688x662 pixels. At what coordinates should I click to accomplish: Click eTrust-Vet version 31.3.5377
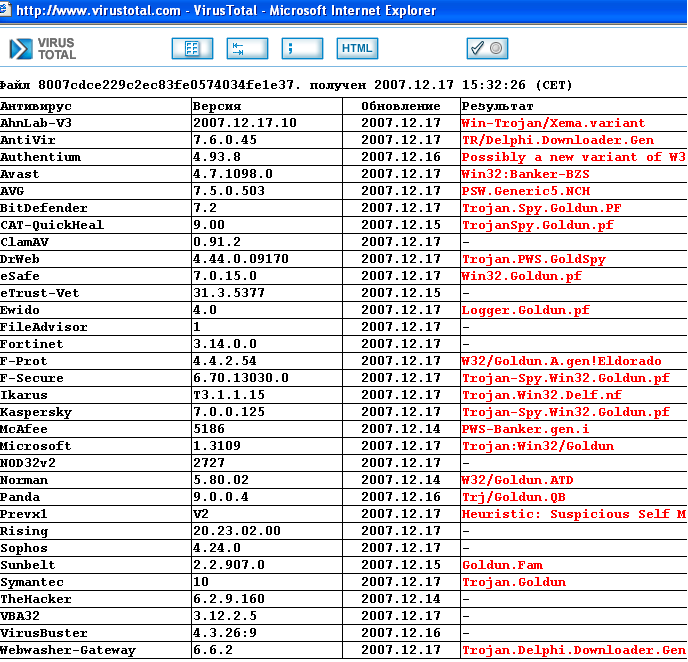pos(229,293)
